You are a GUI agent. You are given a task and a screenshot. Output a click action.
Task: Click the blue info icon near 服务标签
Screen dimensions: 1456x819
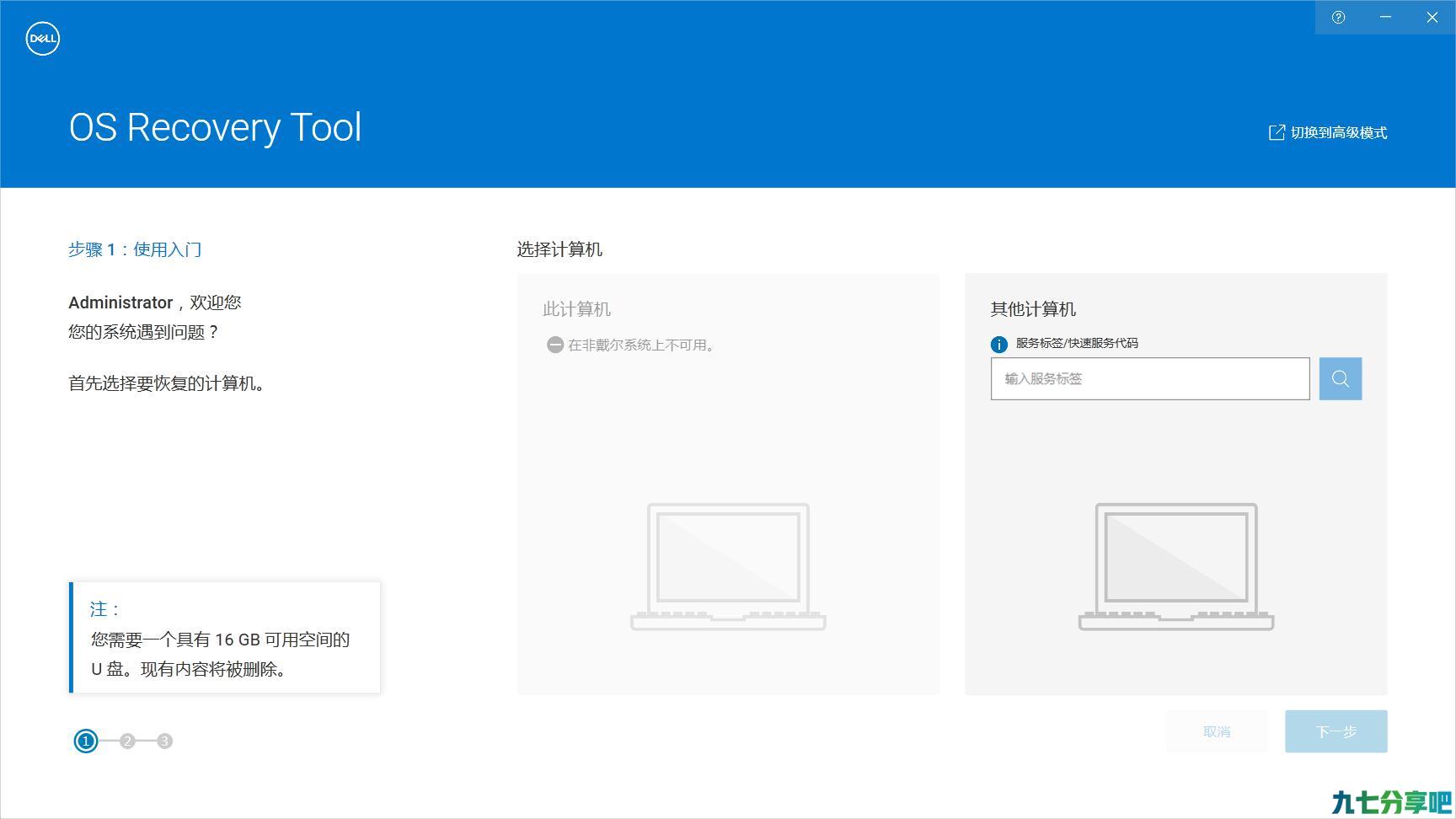click(x=998, y=344)
